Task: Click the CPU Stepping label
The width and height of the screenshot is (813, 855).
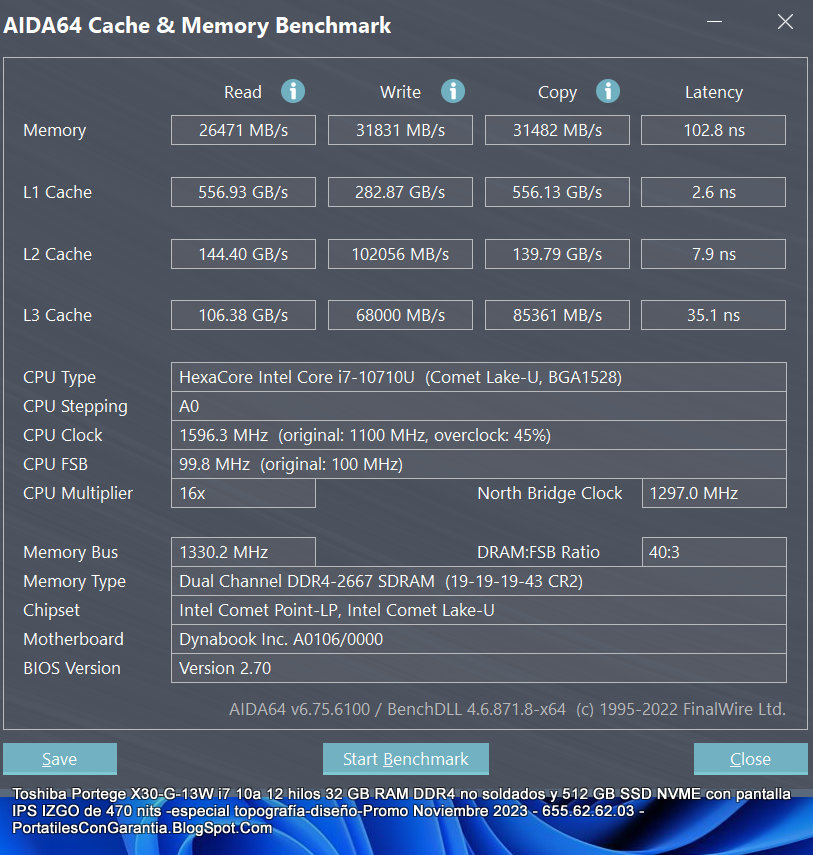Action: point(75,407)
